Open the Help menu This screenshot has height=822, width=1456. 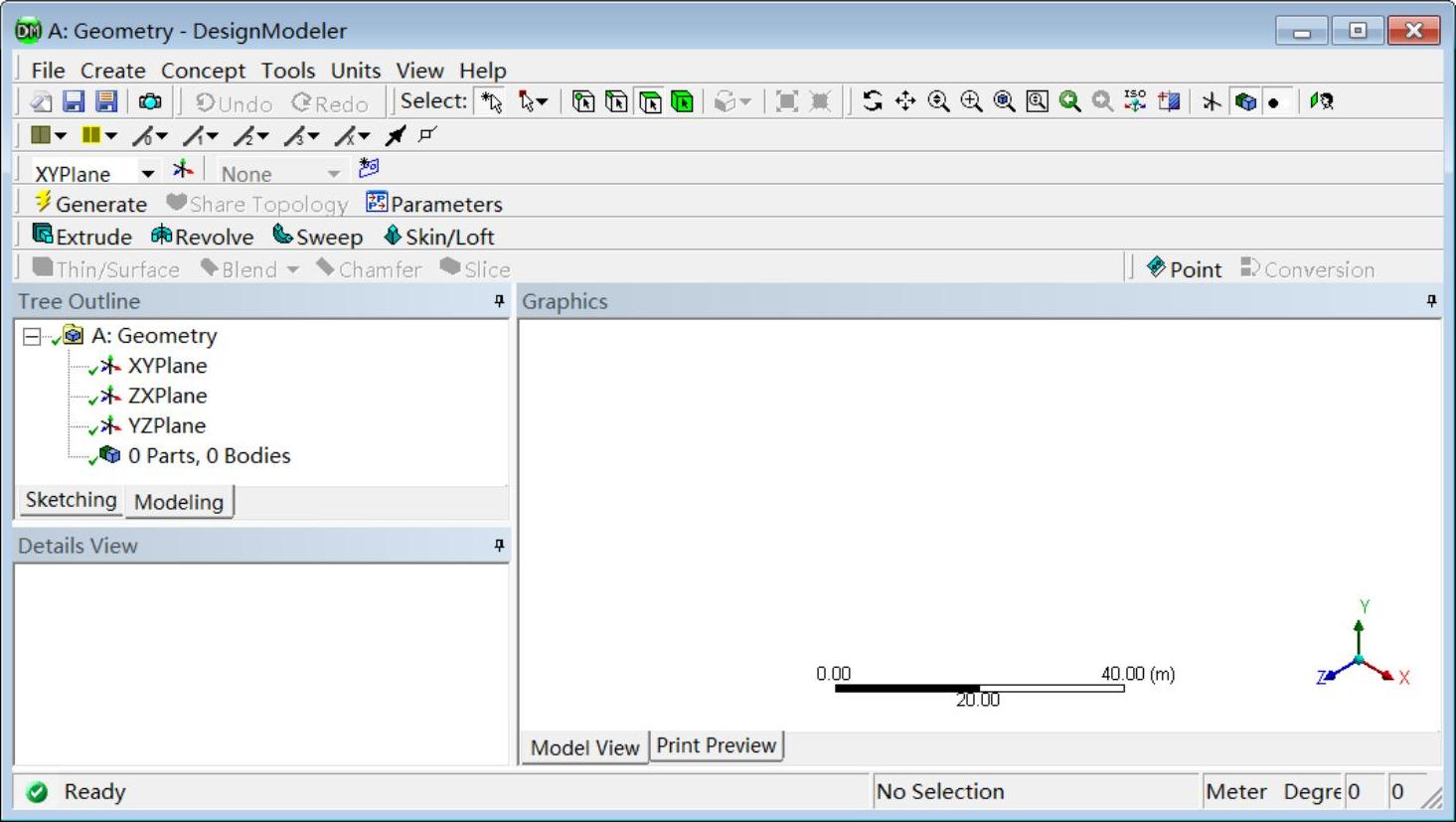click(x=483, y=71)
